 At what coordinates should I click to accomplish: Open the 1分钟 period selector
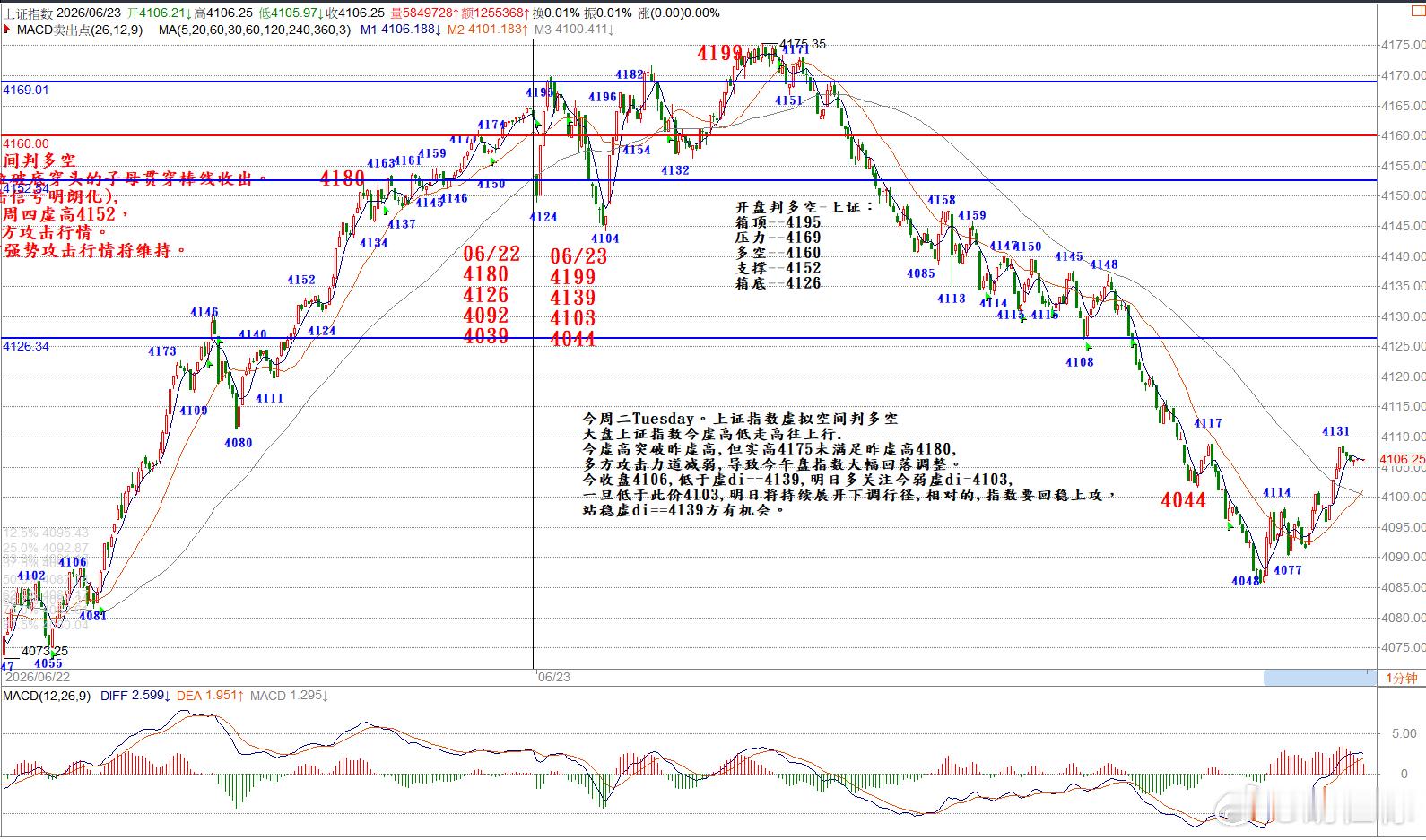point(1401,678)
